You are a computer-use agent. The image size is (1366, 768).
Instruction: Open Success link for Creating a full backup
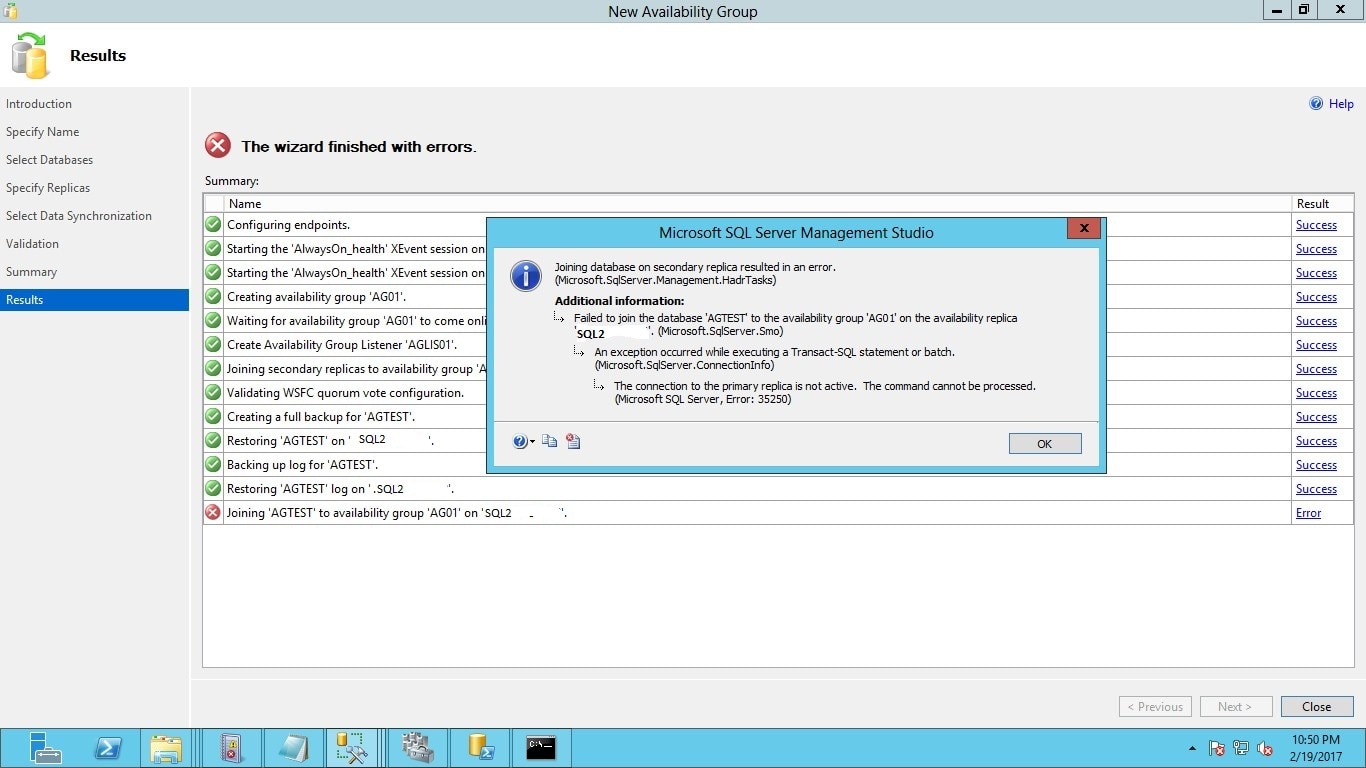[1316, 417]
